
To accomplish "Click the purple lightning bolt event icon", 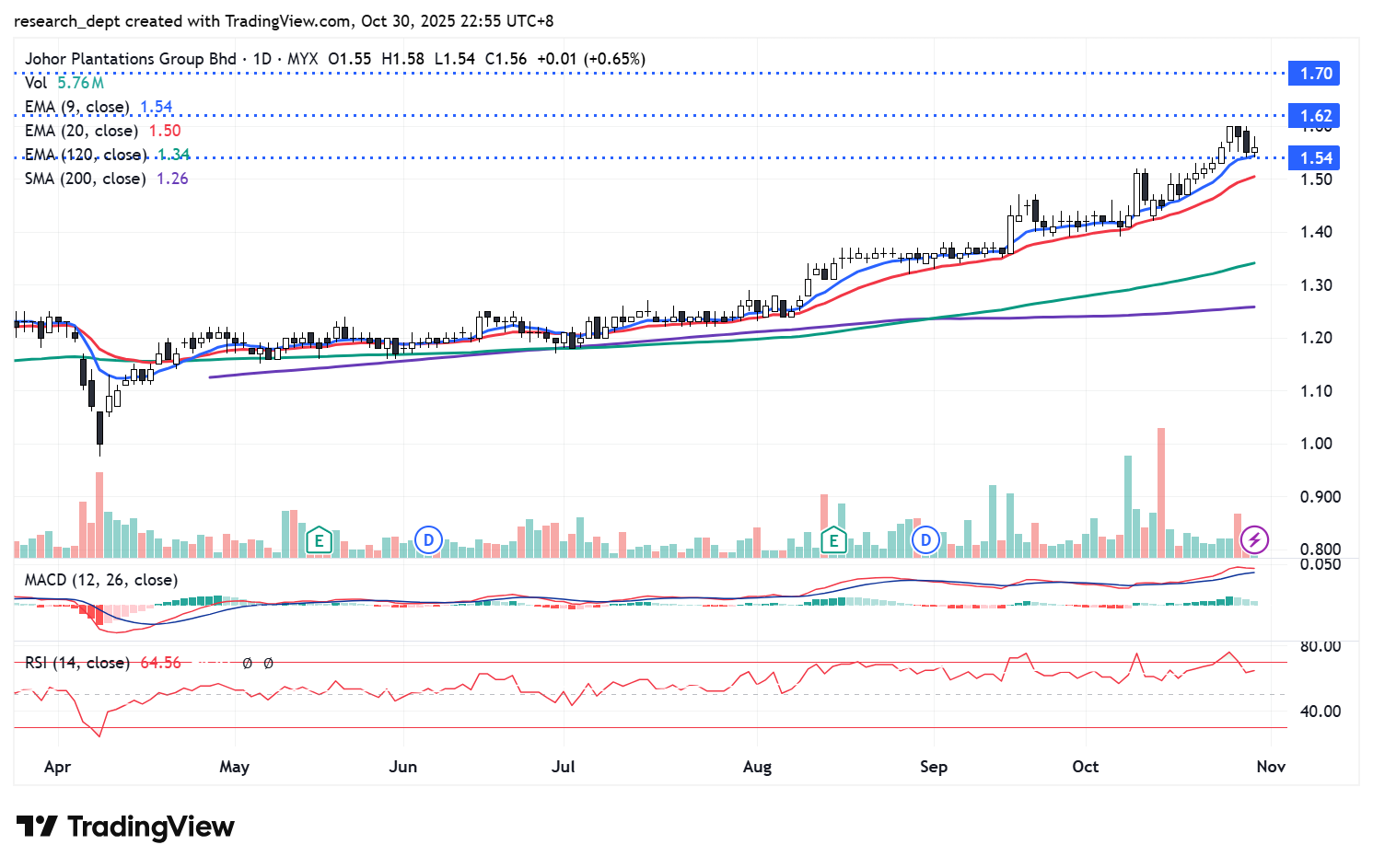I will (x=1254, y=540).
